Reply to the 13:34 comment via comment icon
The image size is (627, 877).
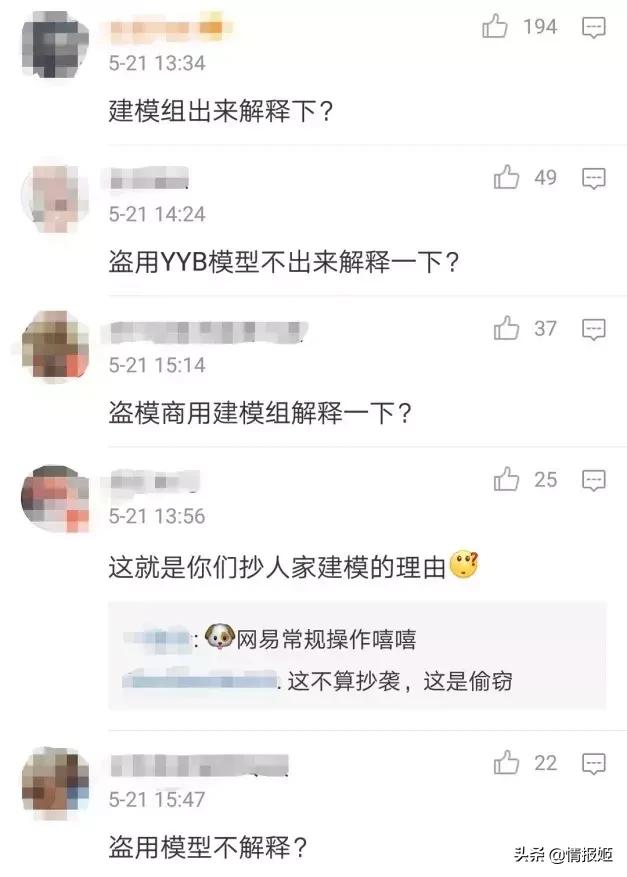593,27
